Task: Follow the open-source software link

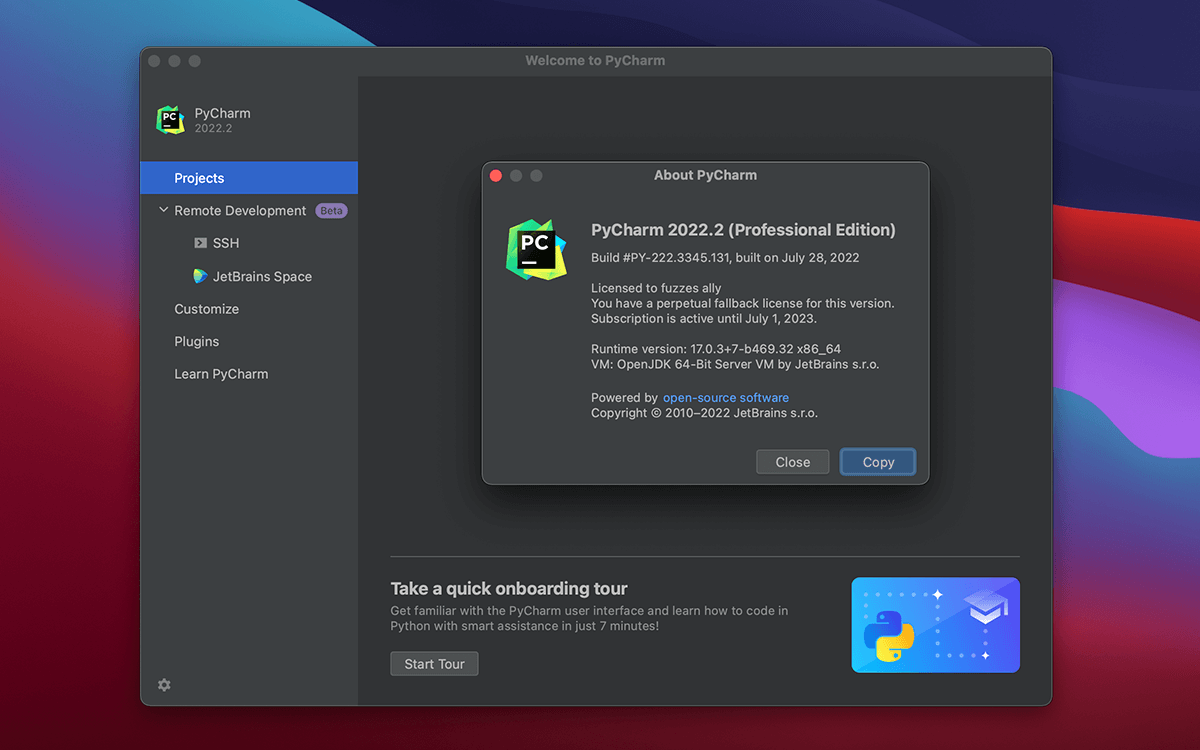Action: tap(726, 398)
